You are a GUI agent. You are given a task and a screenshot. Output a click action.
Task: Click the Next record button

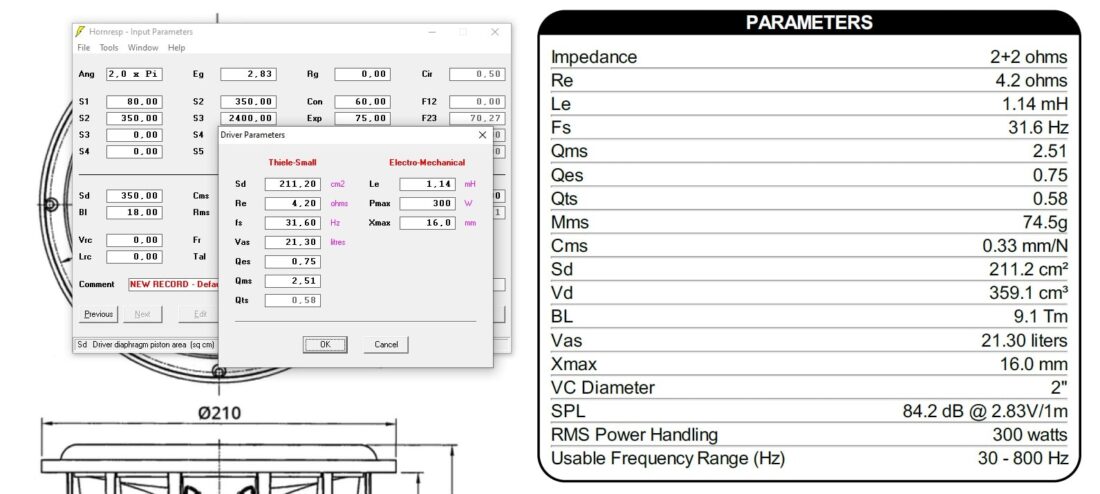point(142,314)
